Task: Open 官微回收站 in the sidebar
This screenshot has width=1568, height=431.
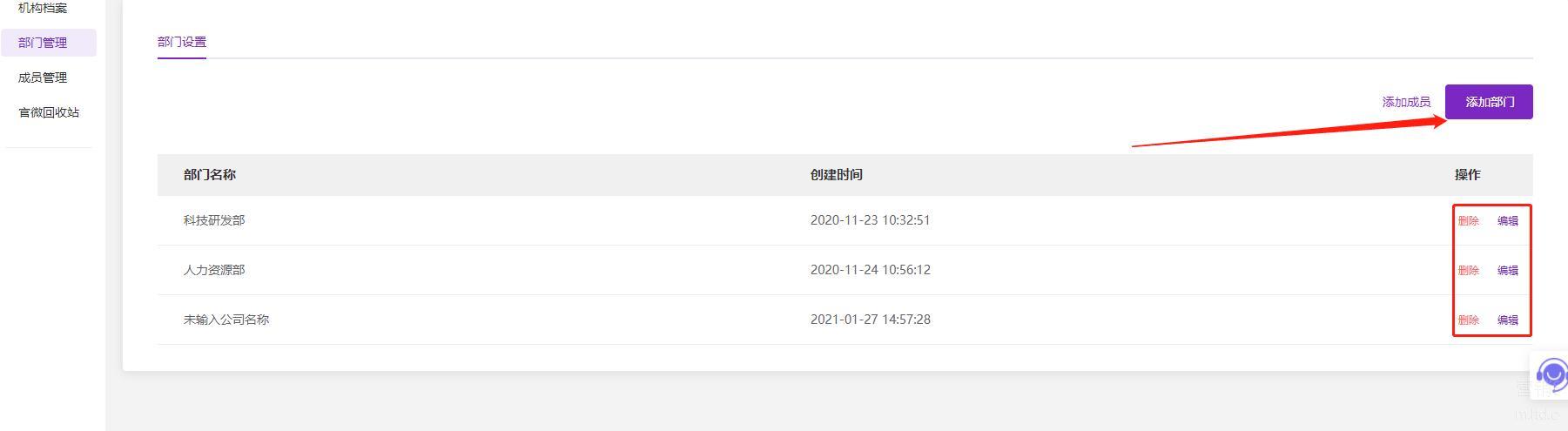Action: [x=49, y=112]
